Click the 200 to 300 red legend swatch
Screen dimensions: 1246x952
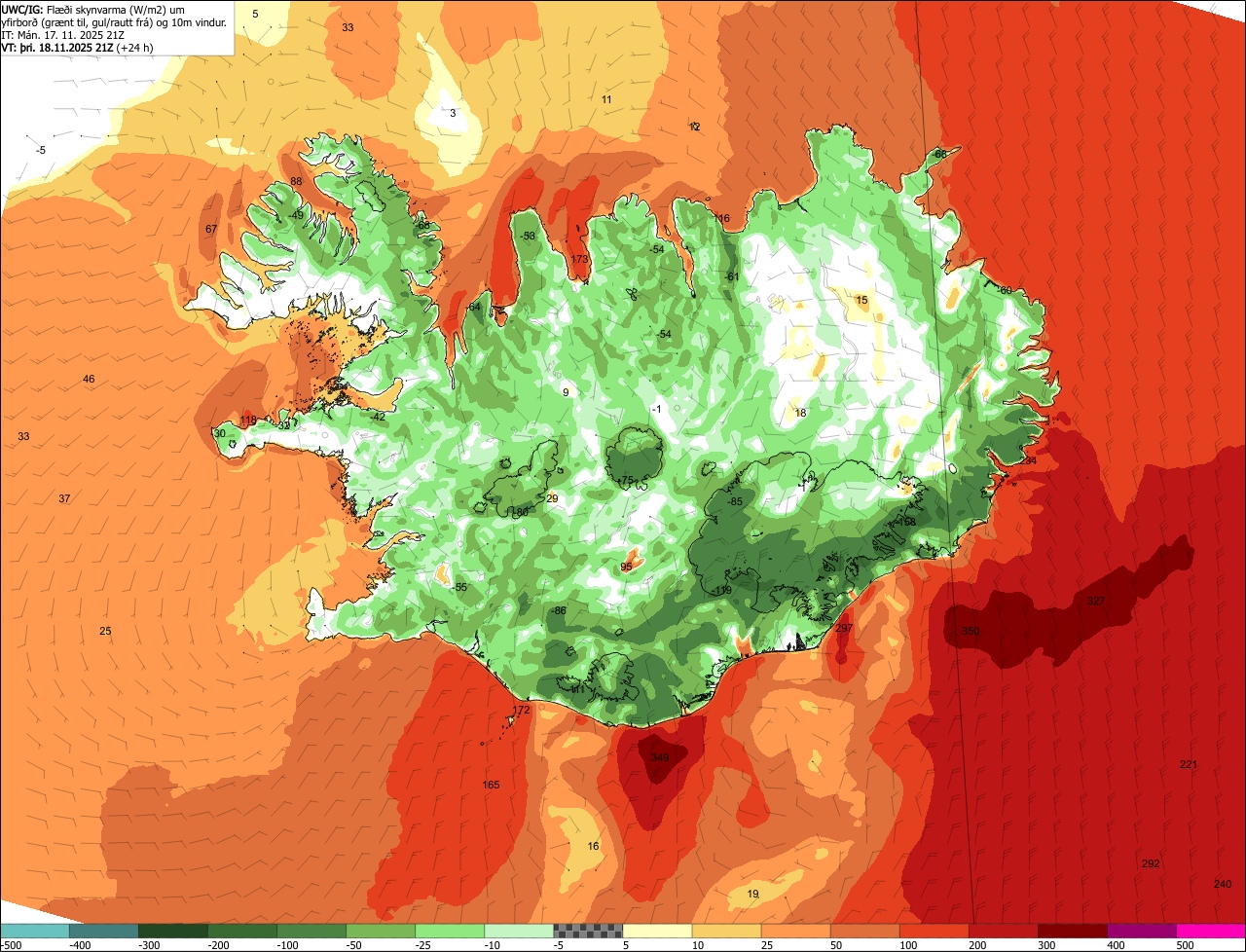(x=1003, y=931)
